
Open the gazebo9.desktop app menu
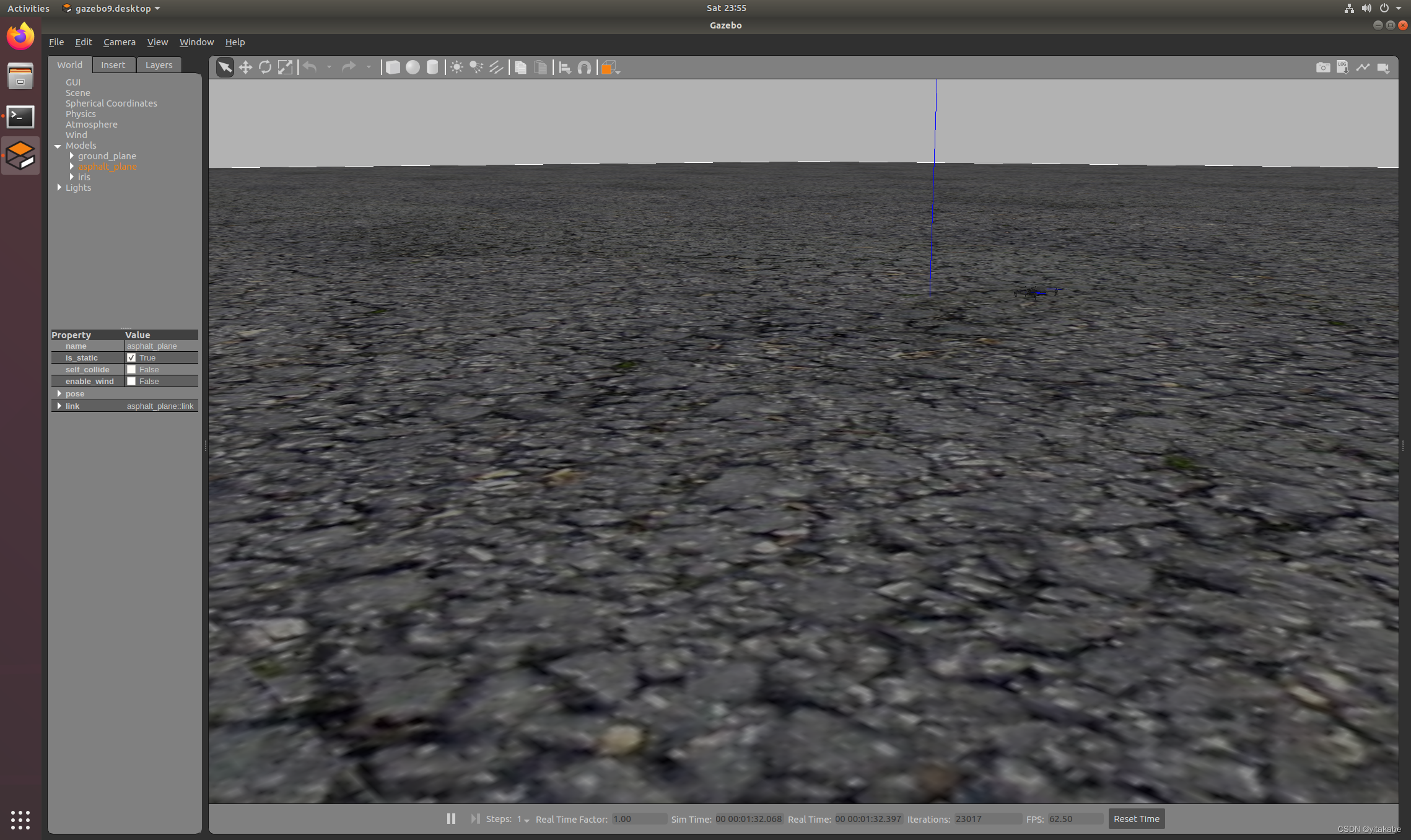tap(111, 8)
